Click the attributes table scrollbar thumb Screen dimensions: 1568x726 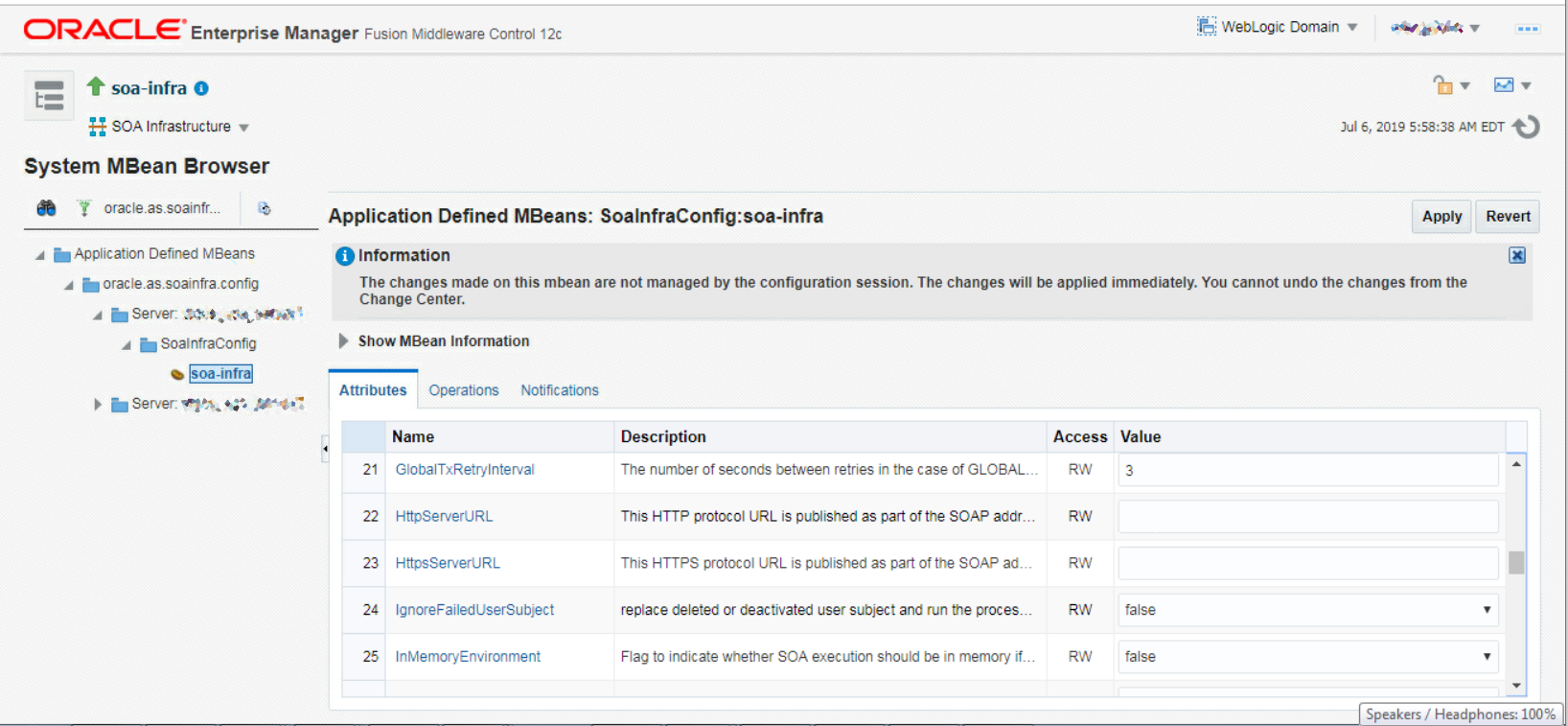point(1516,562)
